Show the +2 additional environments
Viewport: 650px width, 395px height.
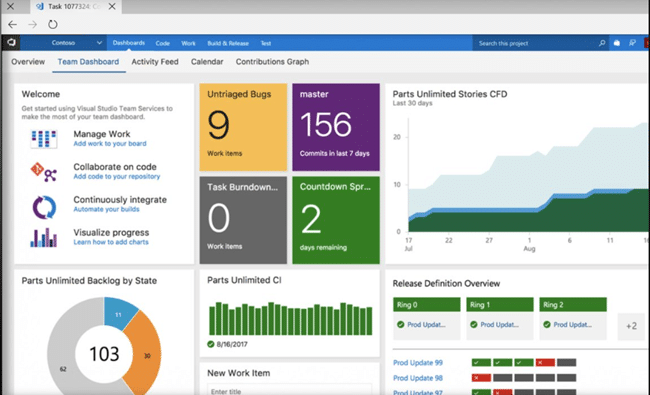[x=631, y=326]
